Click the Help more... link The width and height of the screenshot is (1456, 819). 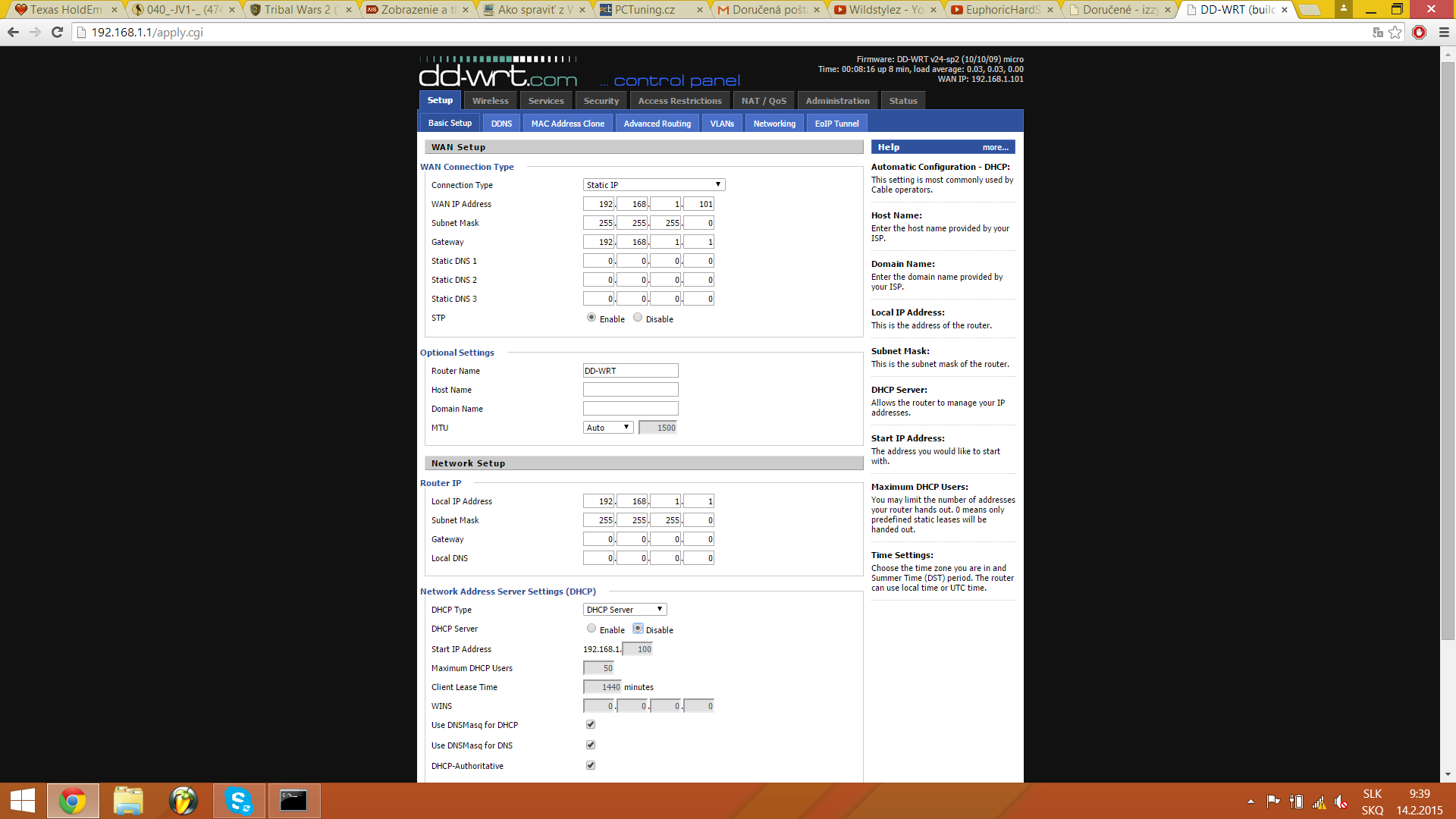pos(995,147)
